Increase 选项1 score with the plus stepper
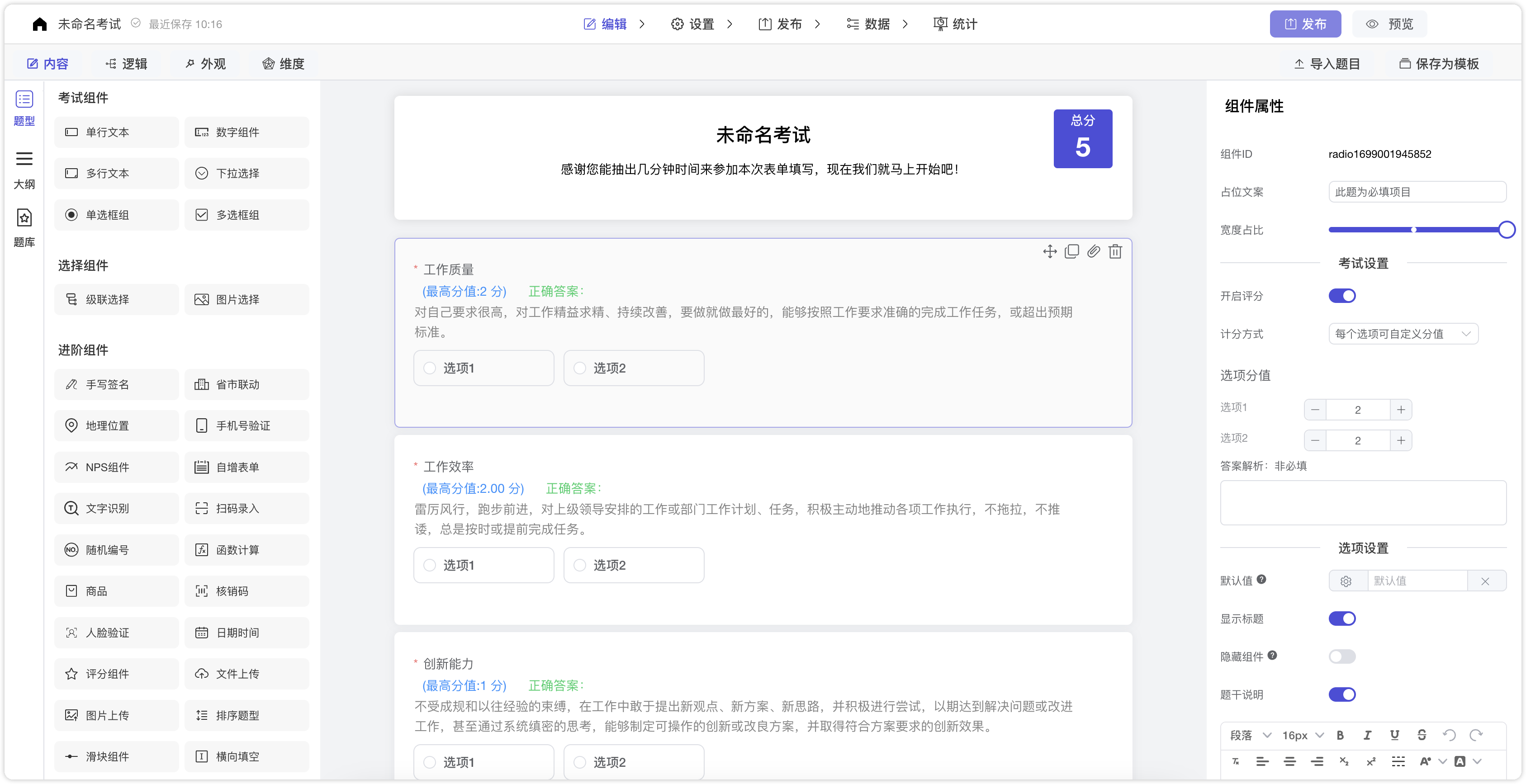1526x784 pixels. 1401,409
